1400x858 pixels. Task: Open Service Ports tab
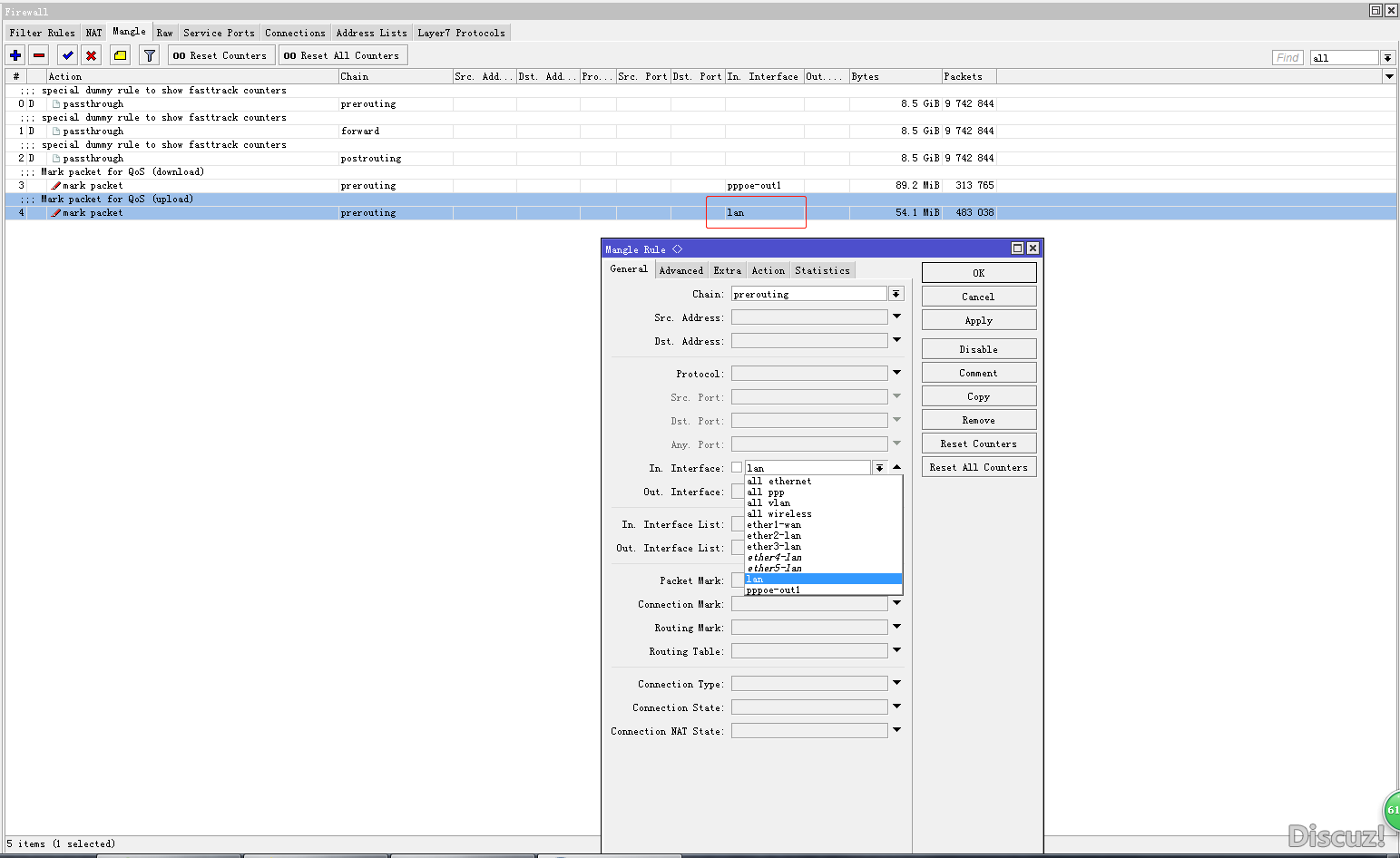[x=219, y=33]
